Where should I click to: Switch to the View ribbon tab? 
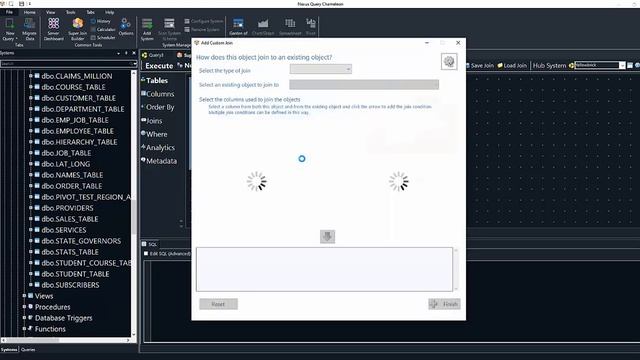(x=50, y=12)
